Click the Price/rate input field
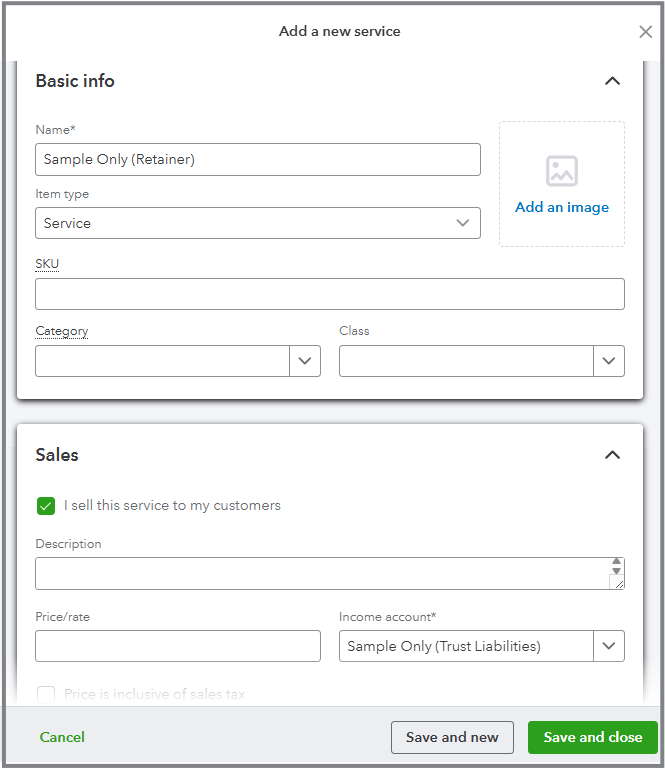 [x=178, y=646]
